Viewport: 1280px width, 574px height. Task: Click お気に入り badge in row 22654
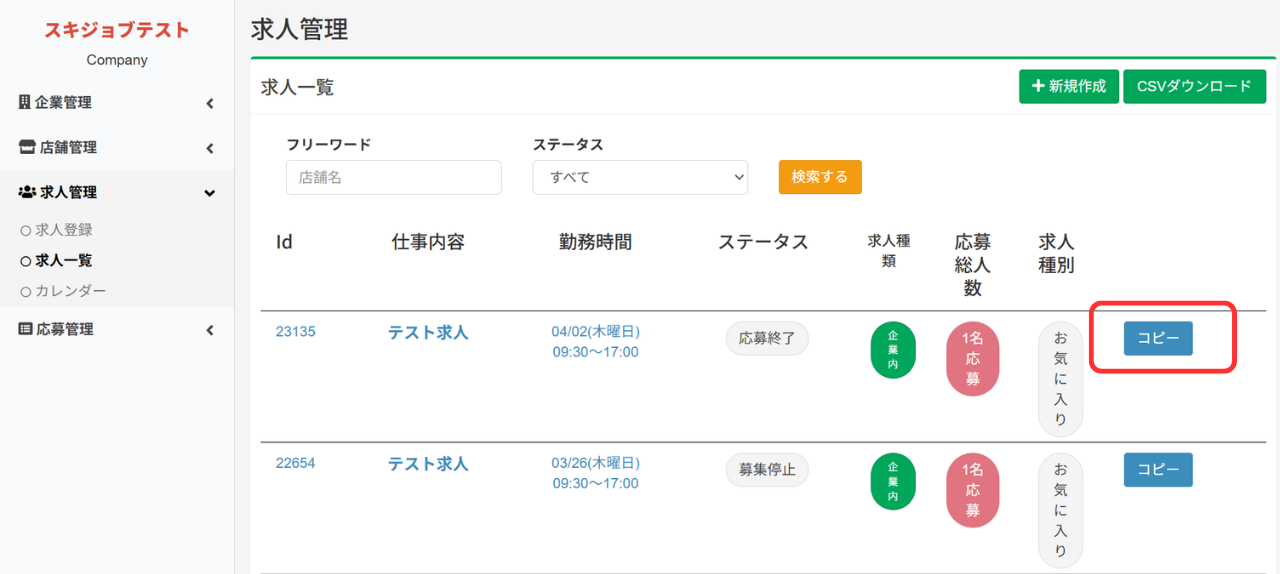[x=1060, y=511]
